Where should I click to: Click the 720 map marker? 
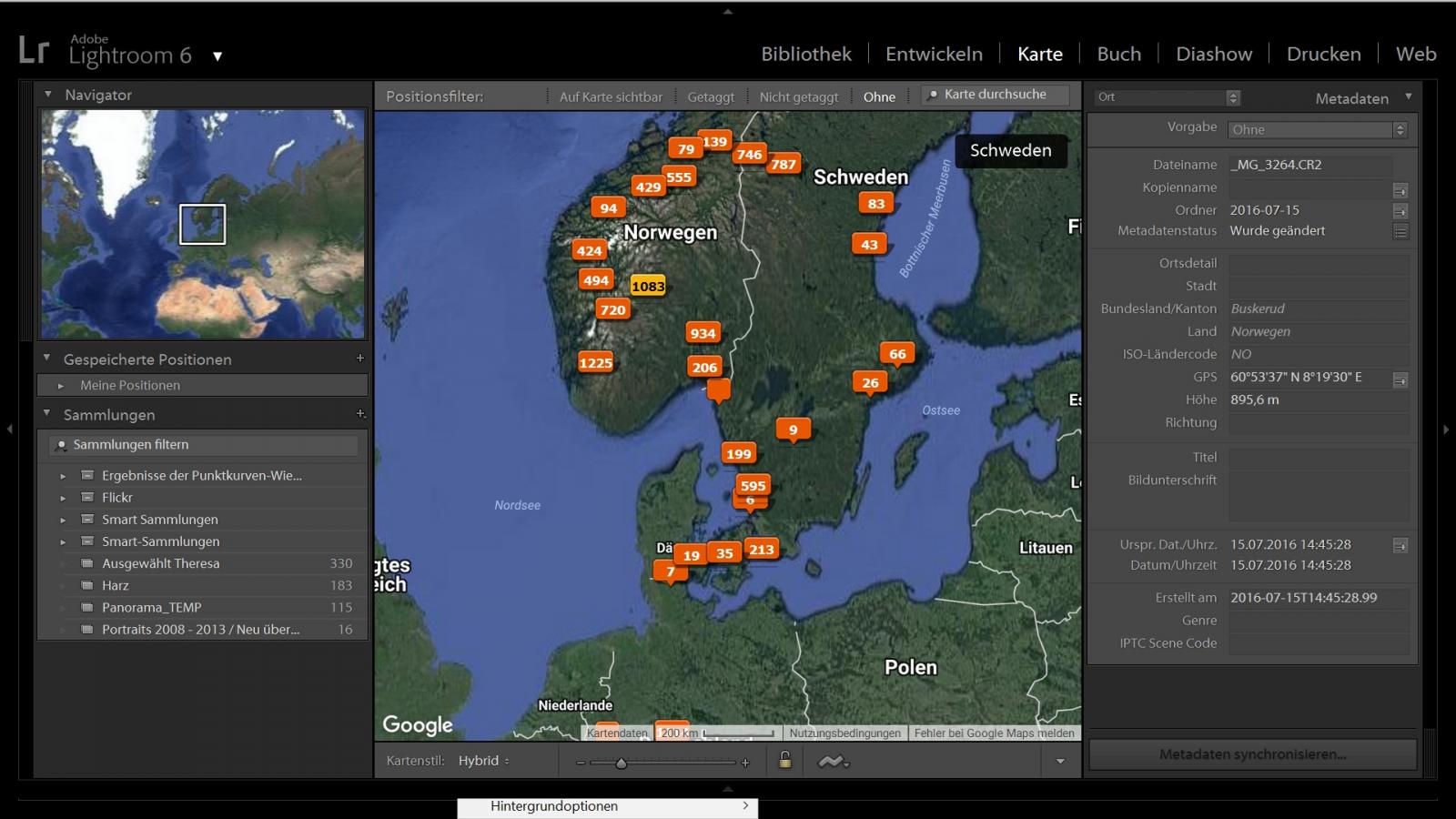click(612, 309)
